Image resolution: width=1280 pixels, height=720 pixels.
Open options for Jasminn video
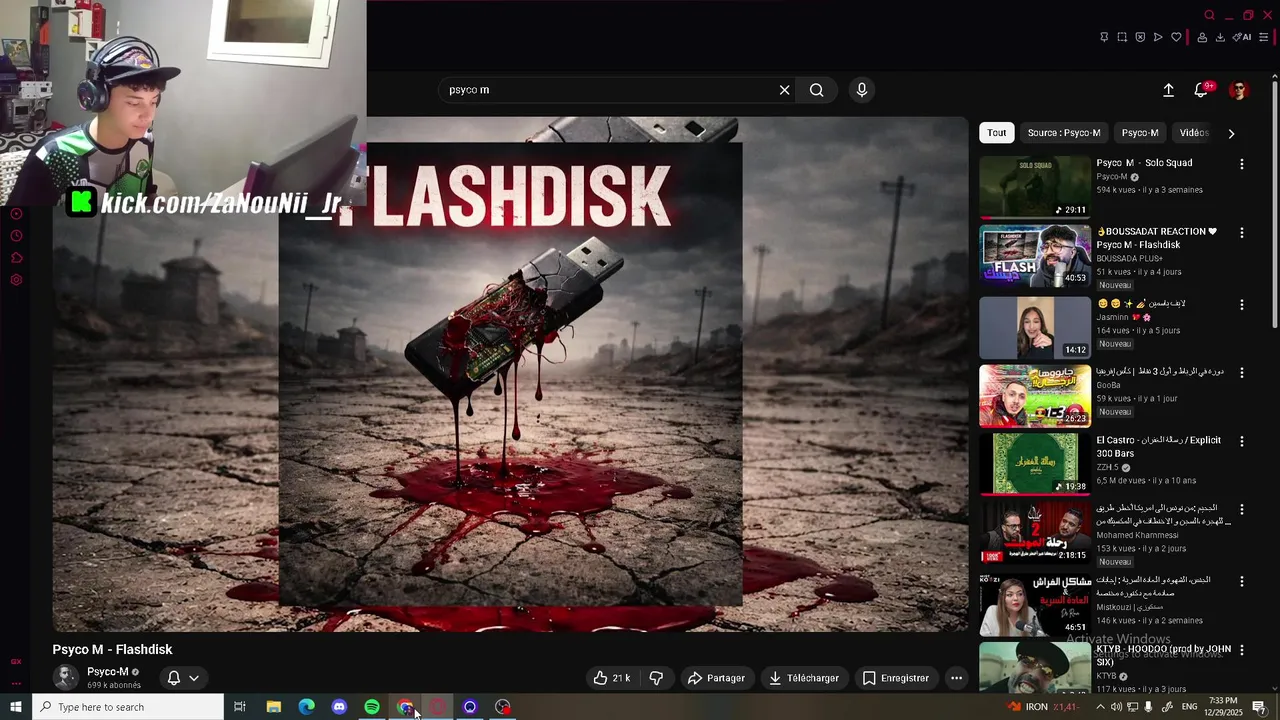point(1242,305)
